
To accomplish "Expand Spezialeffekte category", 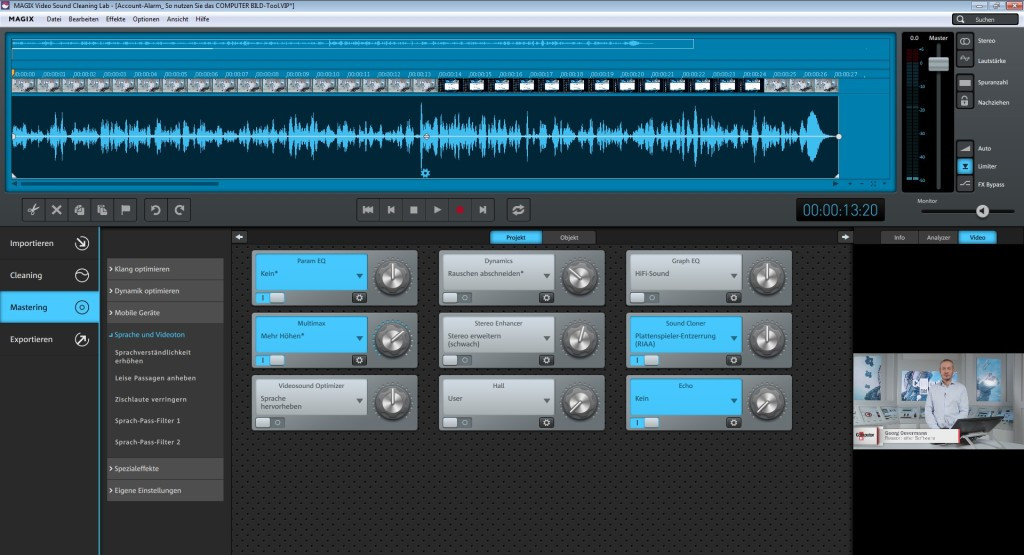I will [165, 469].
